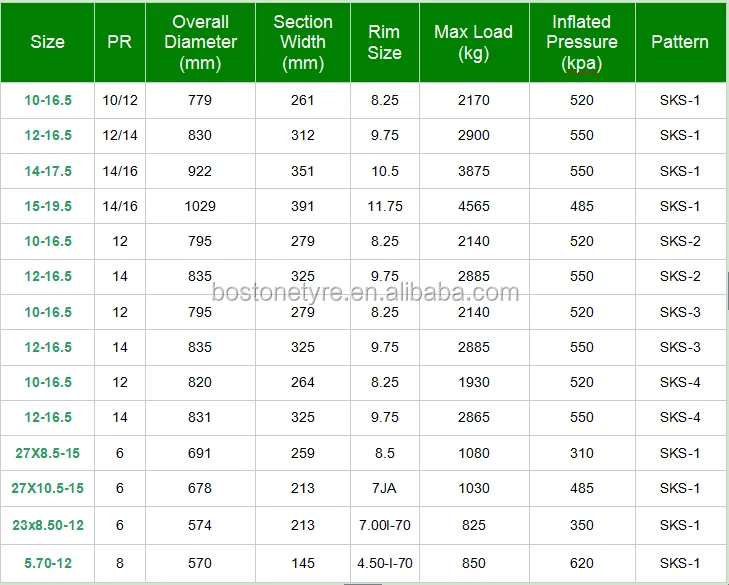Select the 4565 max load value
The width and height of the screenshot is (729, 585).
[474, 206]
